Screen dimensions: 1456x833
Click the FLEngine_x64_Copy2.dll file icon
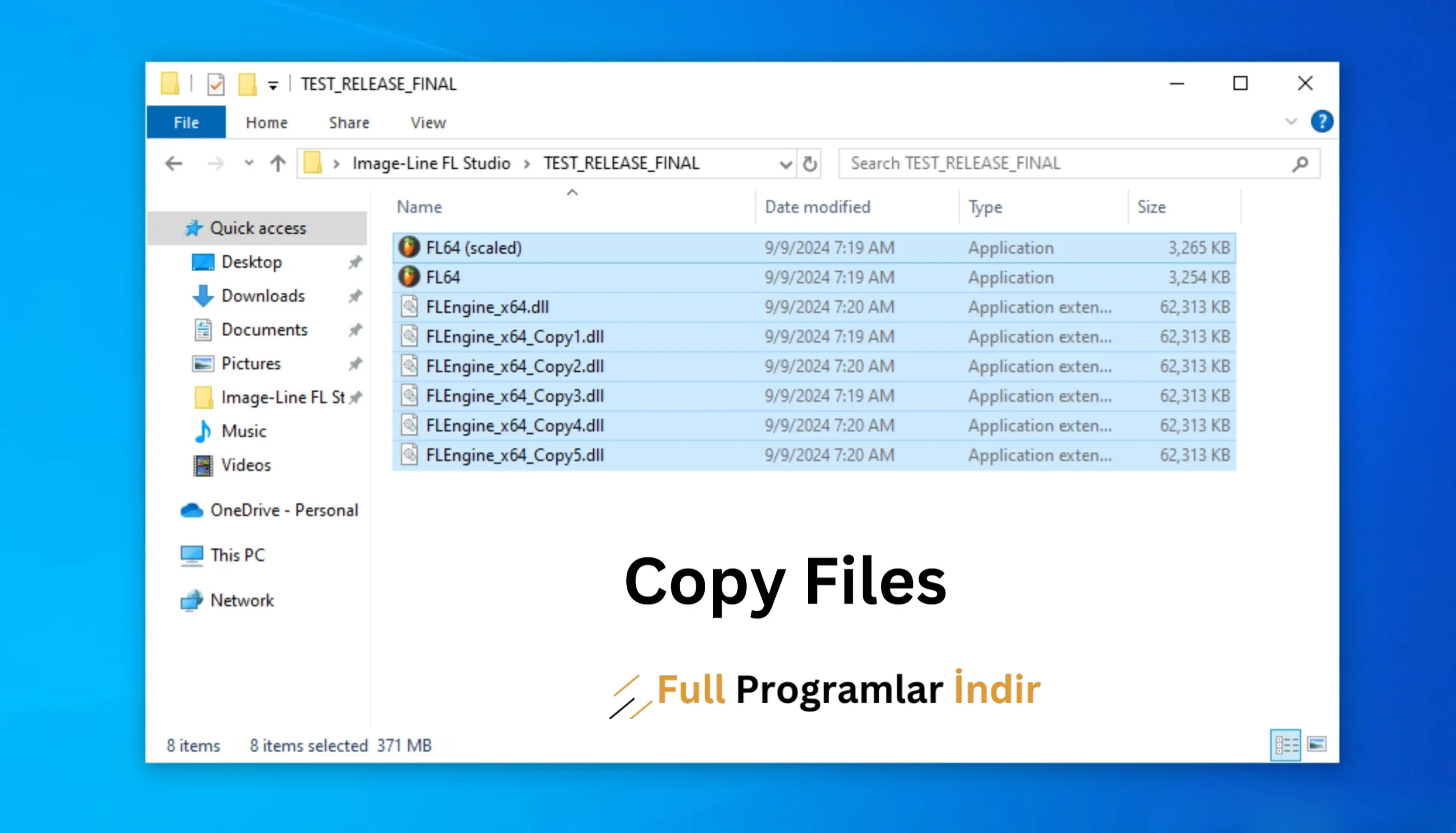[409, 366]
